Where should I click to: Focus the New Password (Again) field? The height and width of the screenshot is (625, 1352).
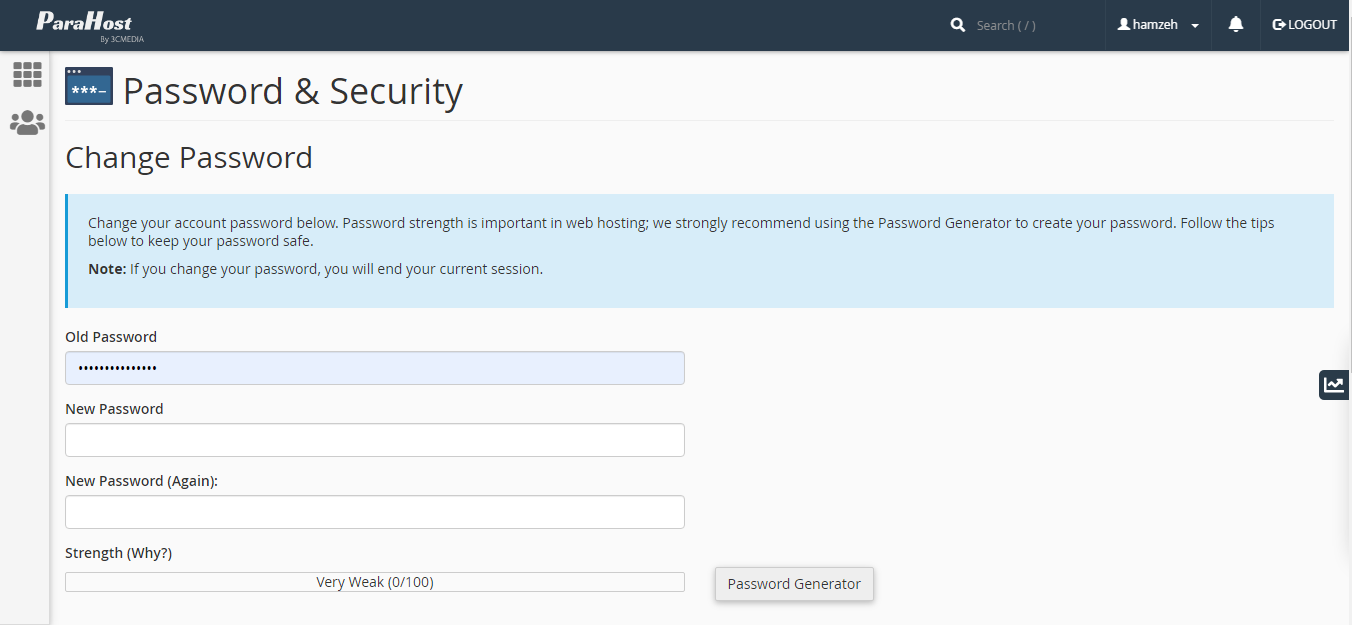click(x=375, y=512)
